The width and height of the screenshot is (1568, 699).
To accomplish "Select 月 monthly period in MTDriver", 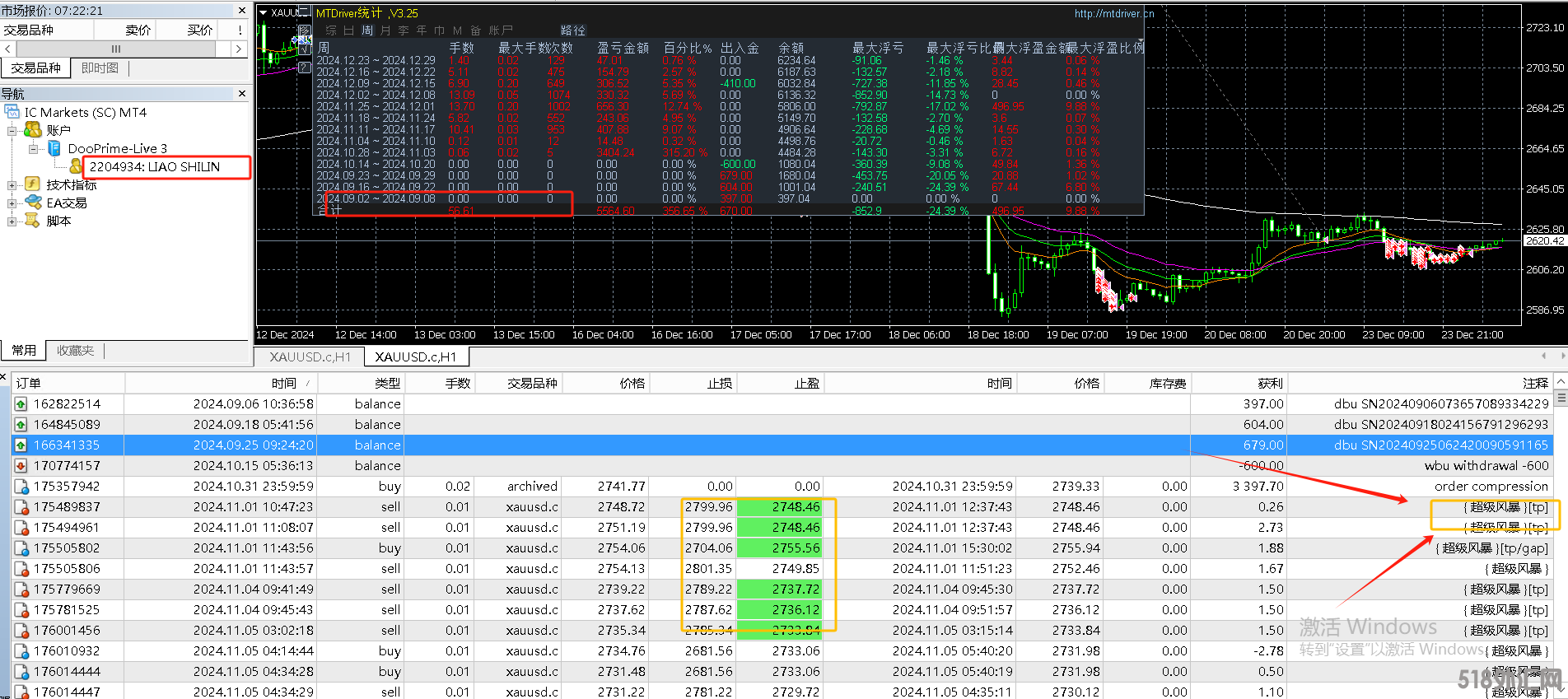I will point(385,30).
